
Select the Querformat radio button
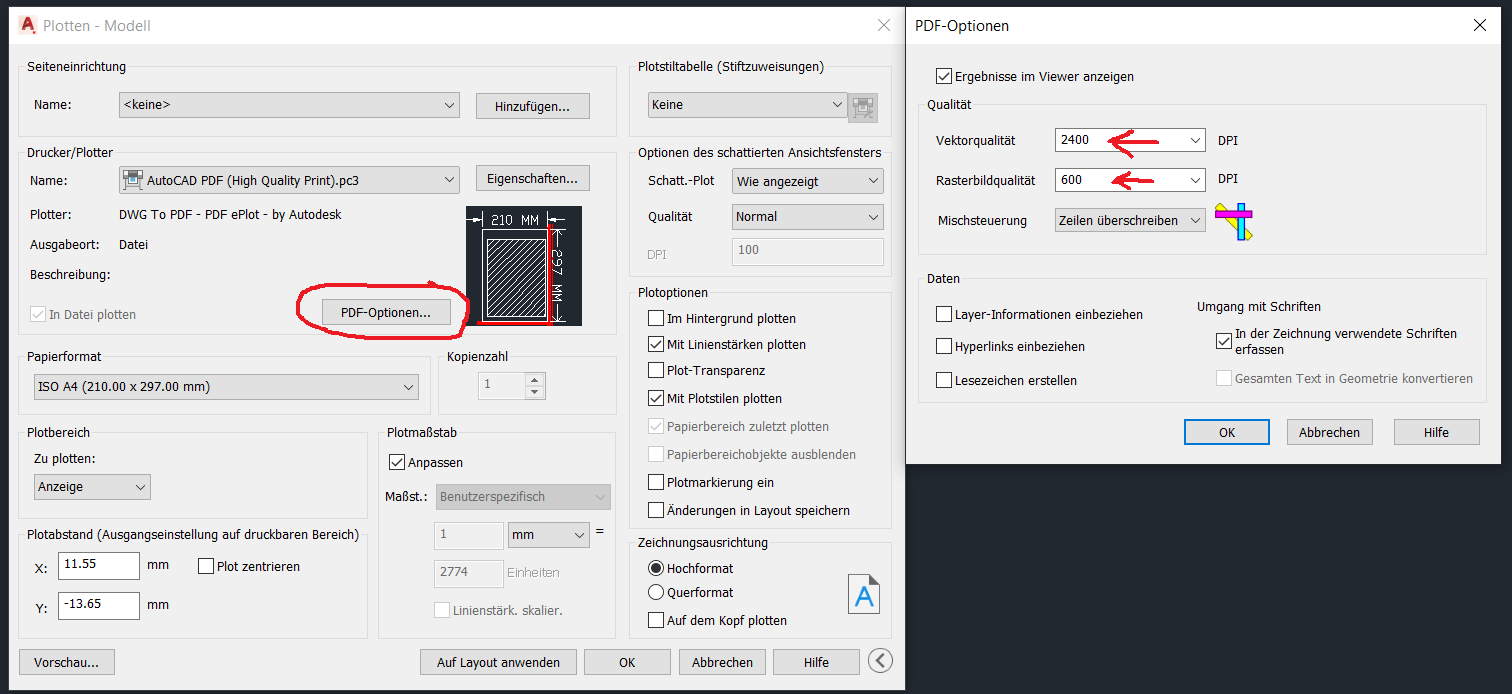coord(659,592)
